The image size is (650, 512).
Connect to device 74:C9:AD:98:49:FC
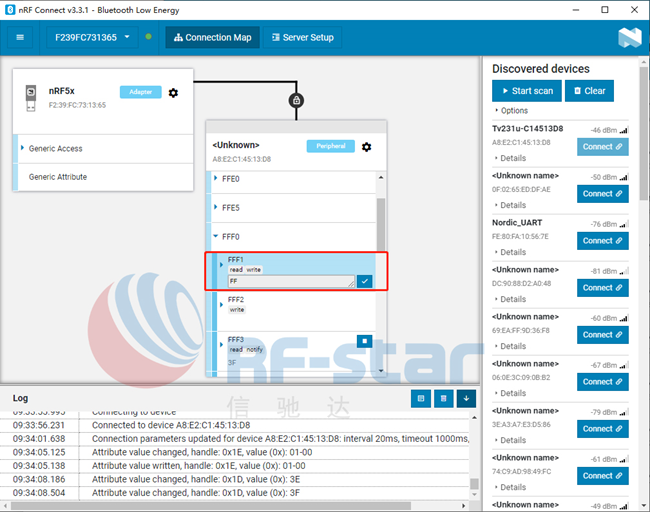tap(602, 476)
